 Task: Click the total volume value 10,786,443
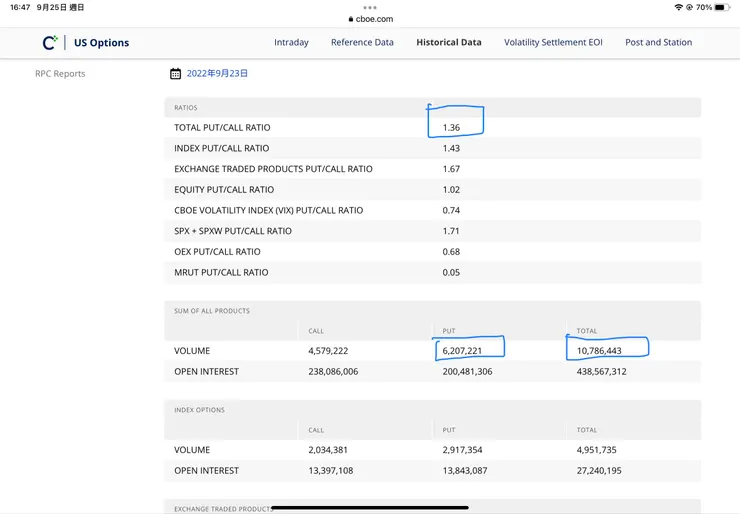[599, 351]
